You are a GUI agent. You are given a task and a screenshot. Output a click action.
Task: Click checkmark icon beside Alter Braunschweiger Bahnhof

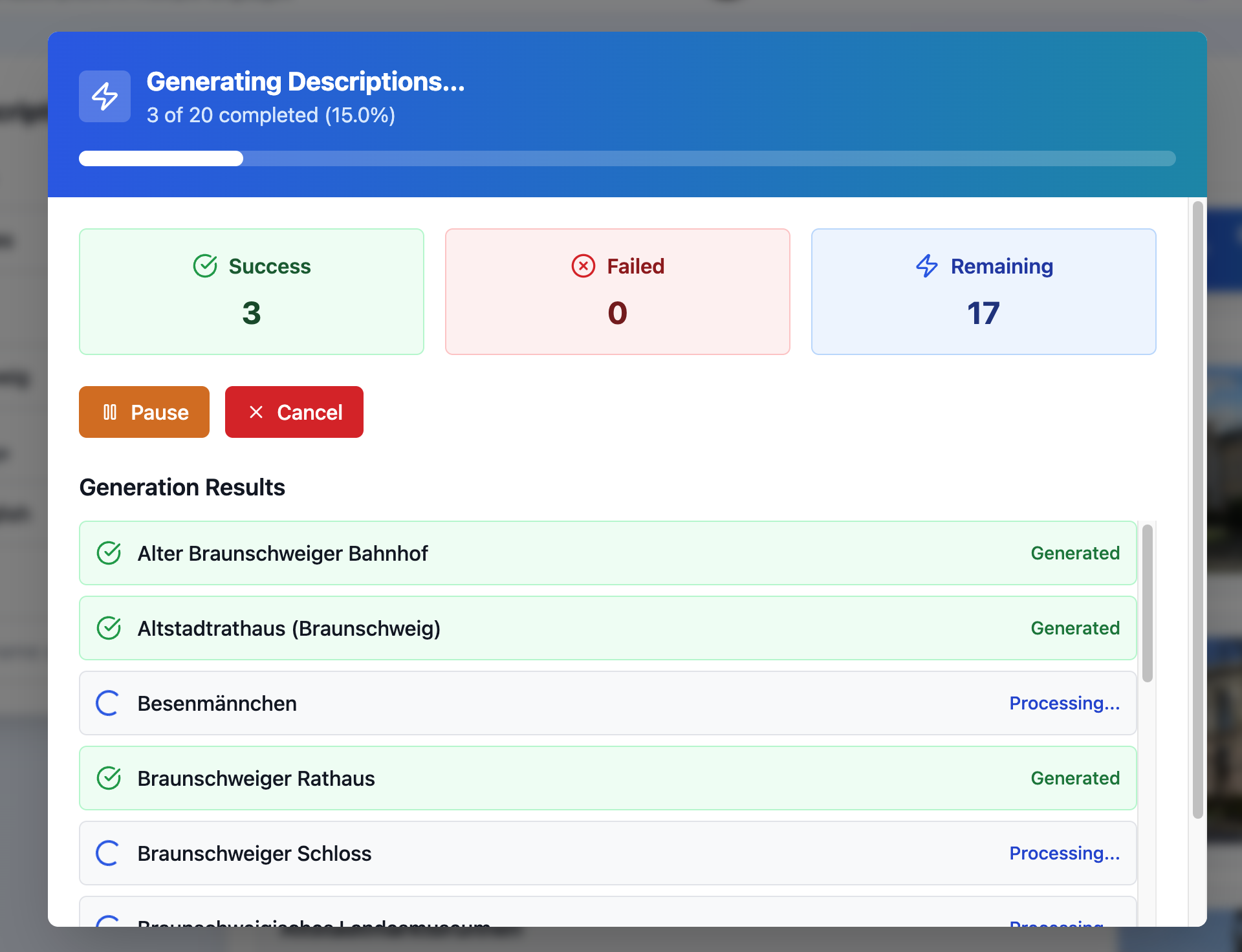109,553
